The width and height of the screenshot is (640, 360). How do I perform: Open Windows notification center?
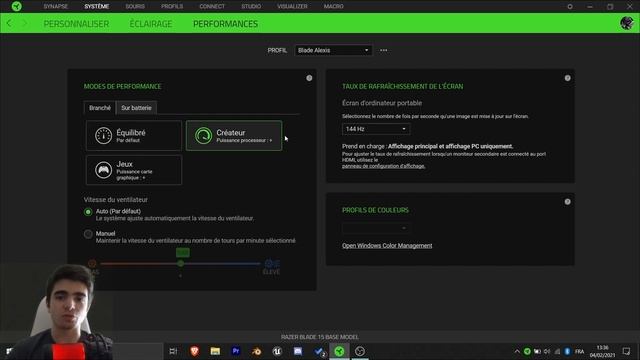626,351
